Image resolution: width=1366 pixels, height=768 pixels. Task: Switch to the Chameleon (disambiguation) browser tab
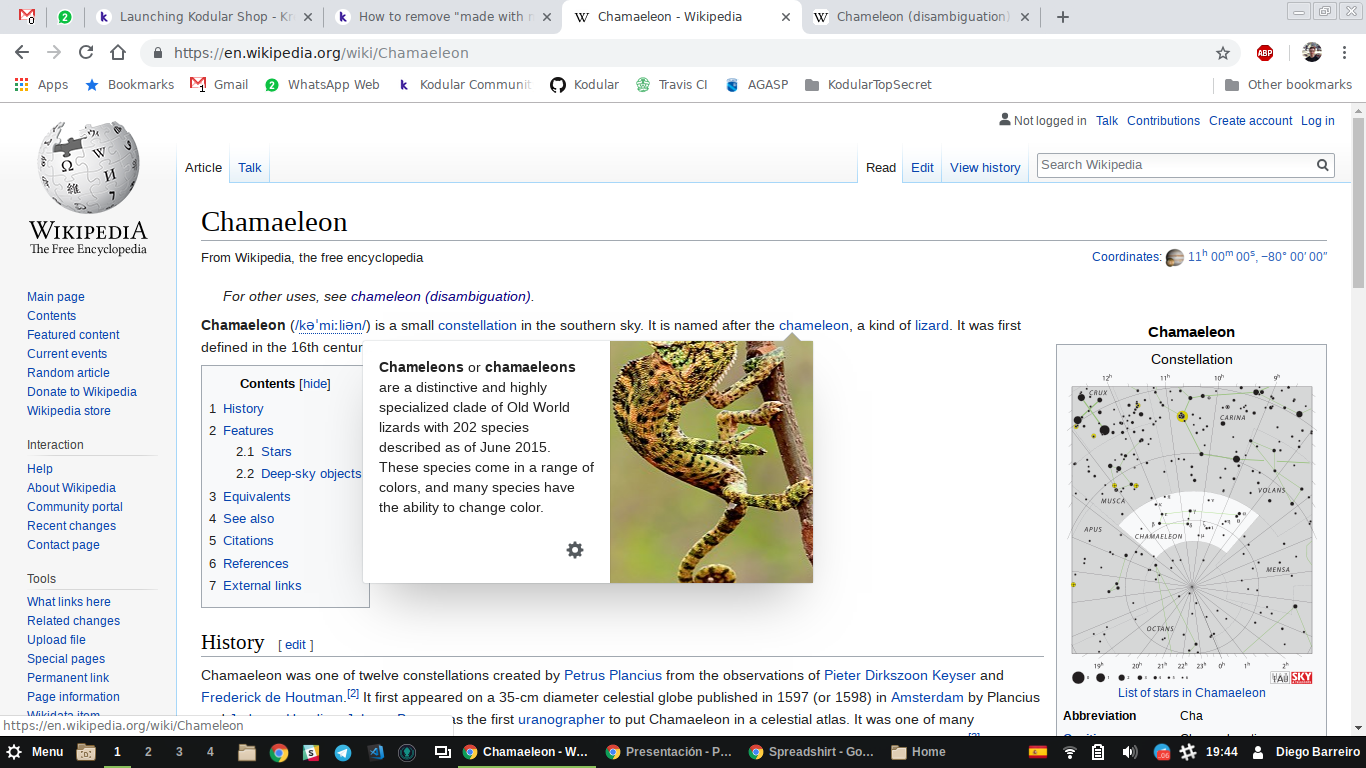coord(920,17)
